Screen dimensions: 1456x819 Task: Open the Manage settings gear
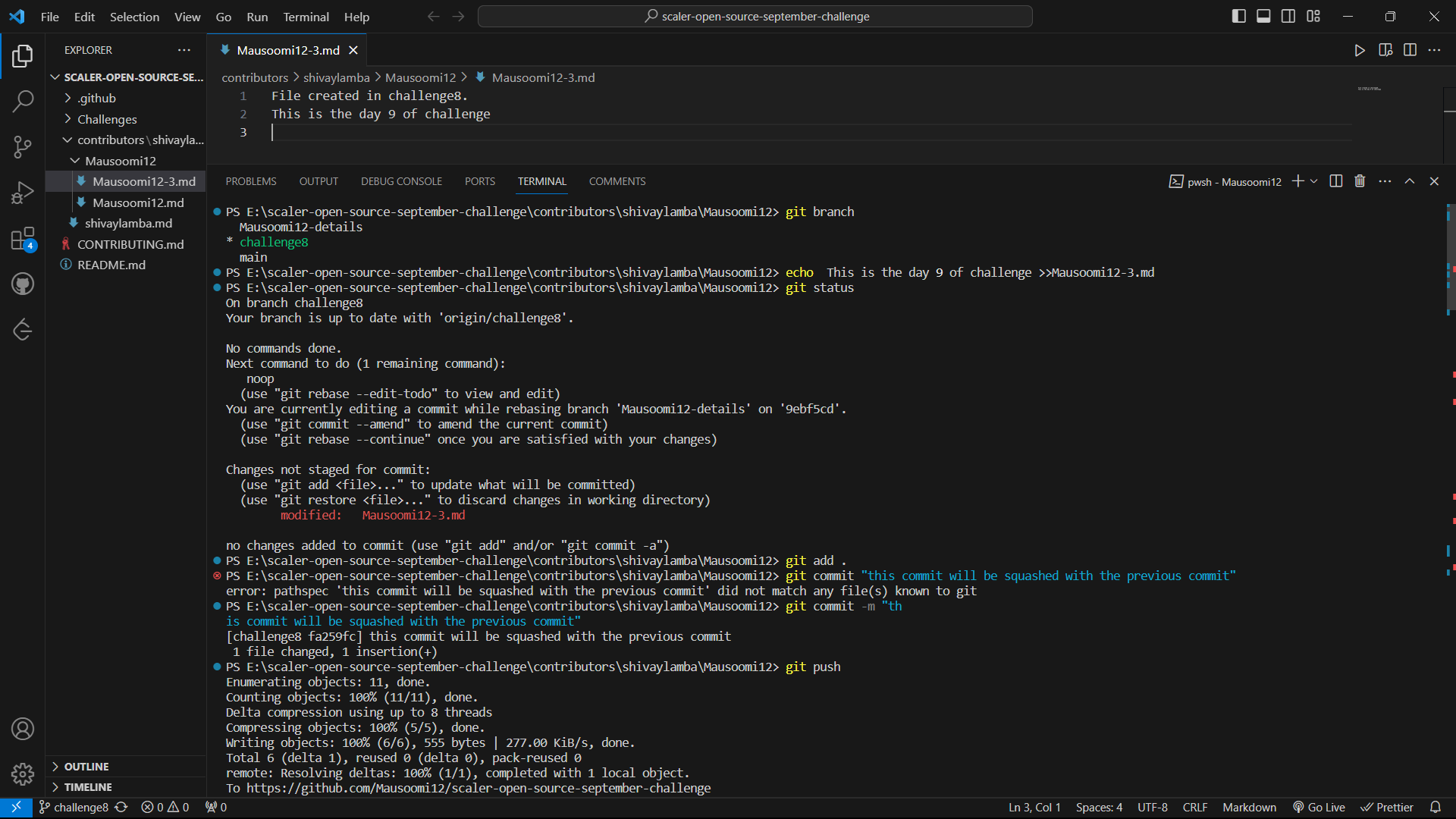tap(23, 774)
